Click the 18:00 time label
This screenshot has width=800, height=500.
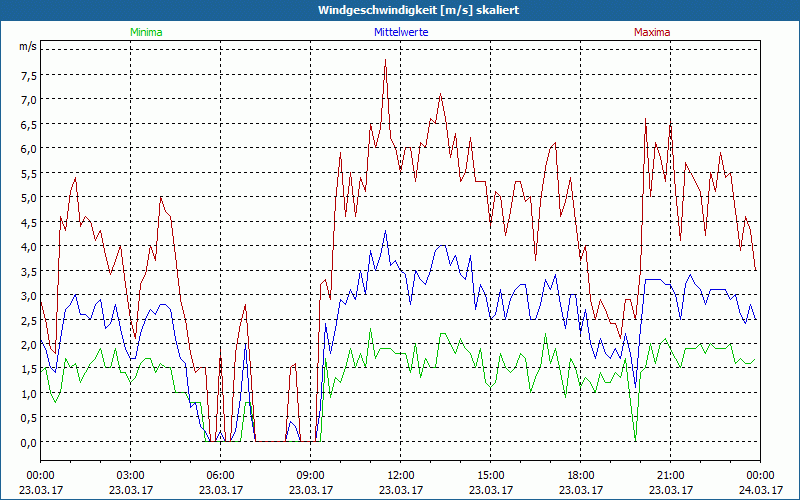[581, 476]
